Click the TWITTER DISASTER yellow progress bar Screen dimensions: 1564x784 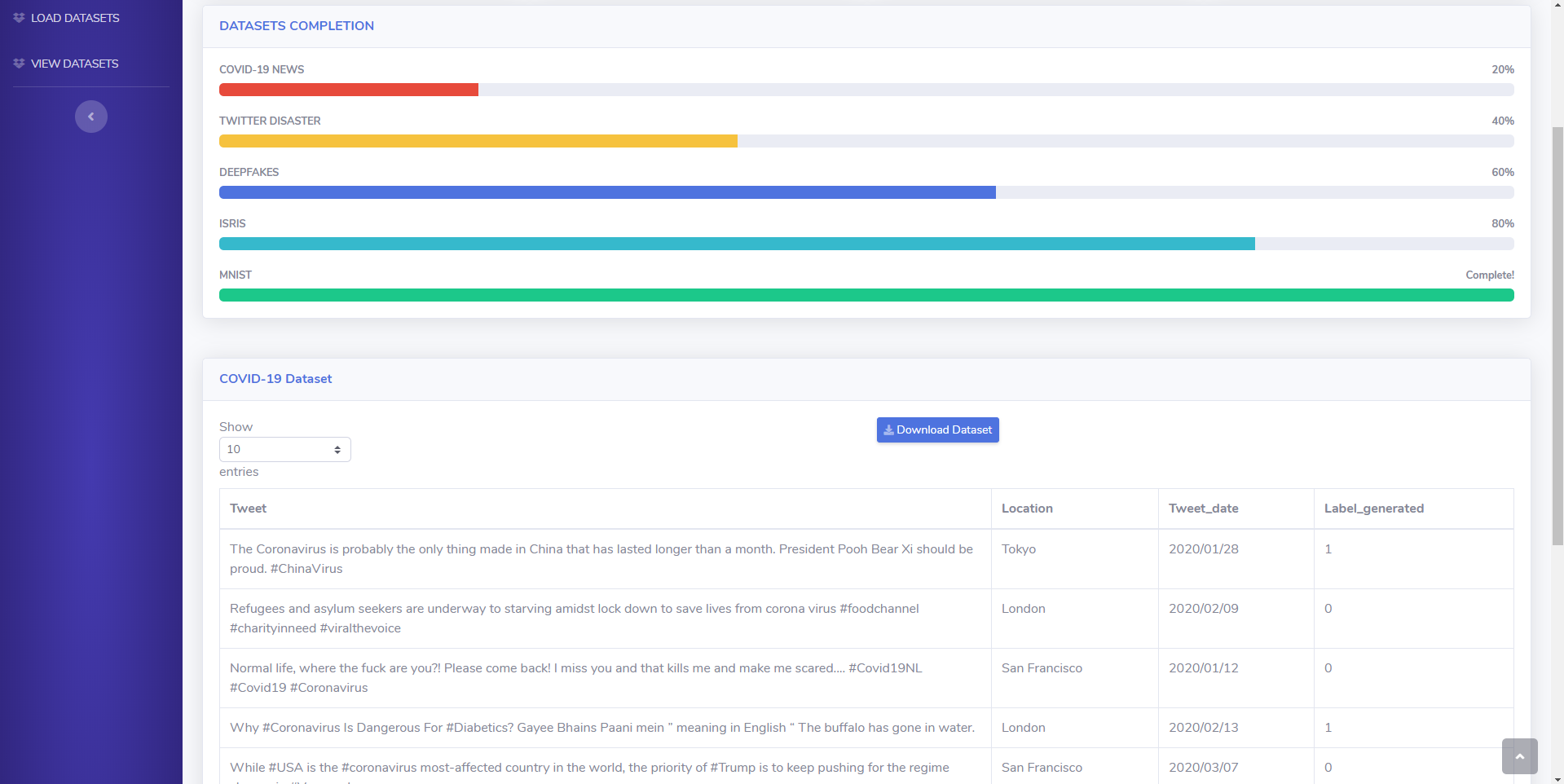[x=478, y=141]
